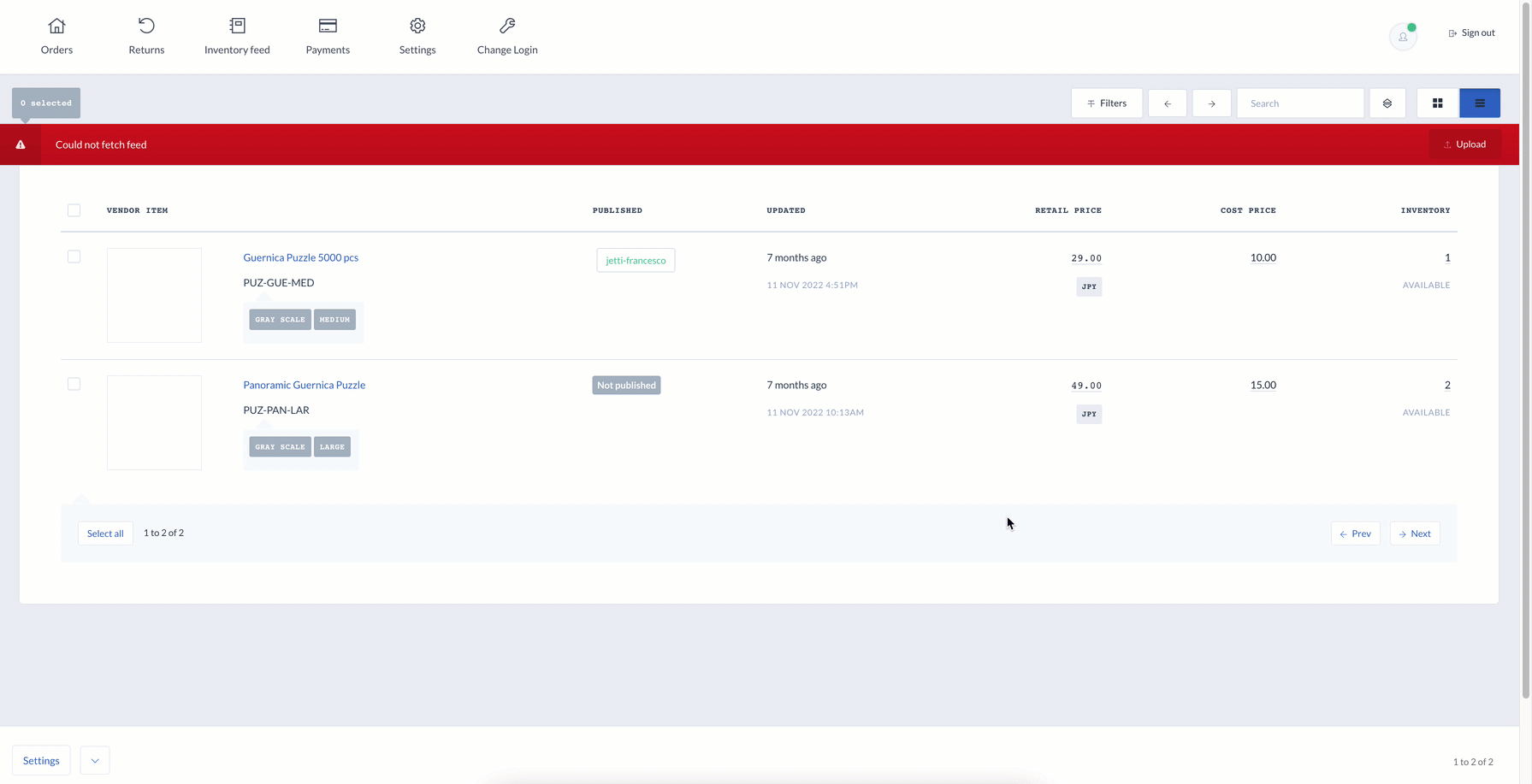Click JPY currency badge for Panoramic Puzzle
The image size is (1532, 784).
[1089, 414]
